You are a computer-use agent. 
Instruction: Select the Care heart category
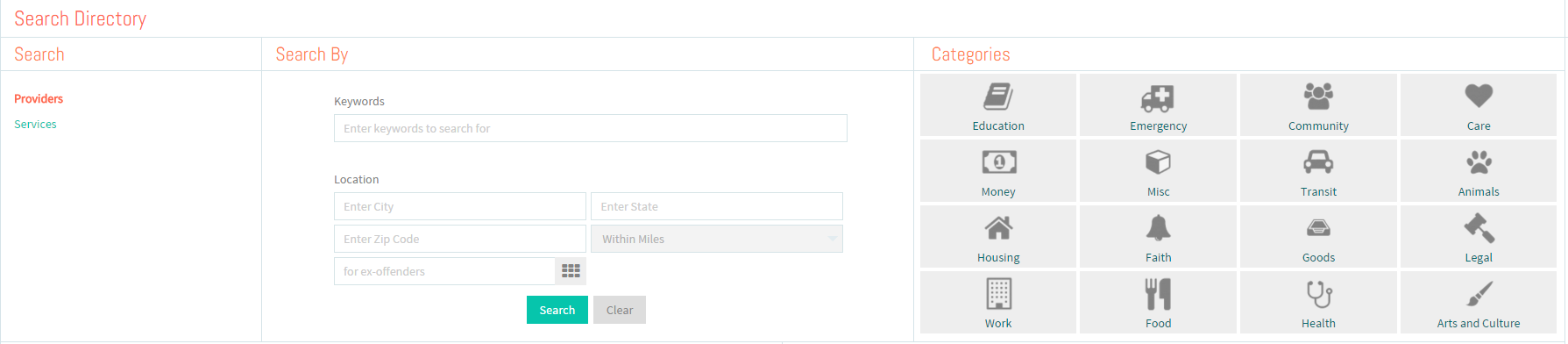(1479, 104)
